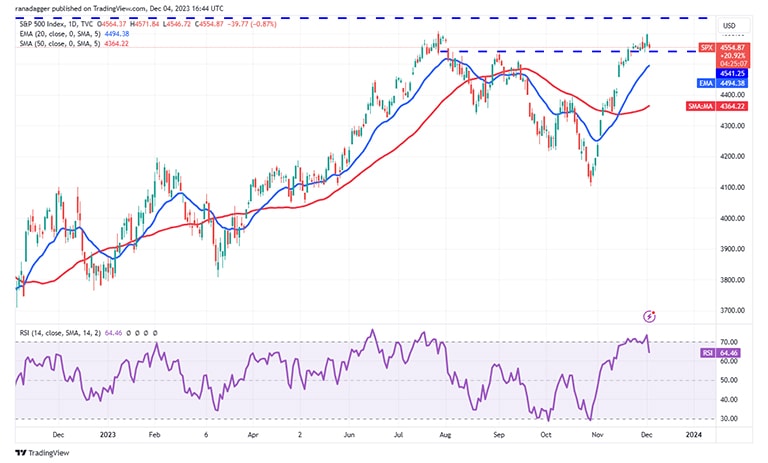Click the 4100.00 price axis label
768x463 pixels.
pyautogui.click(x=733, y=187)
